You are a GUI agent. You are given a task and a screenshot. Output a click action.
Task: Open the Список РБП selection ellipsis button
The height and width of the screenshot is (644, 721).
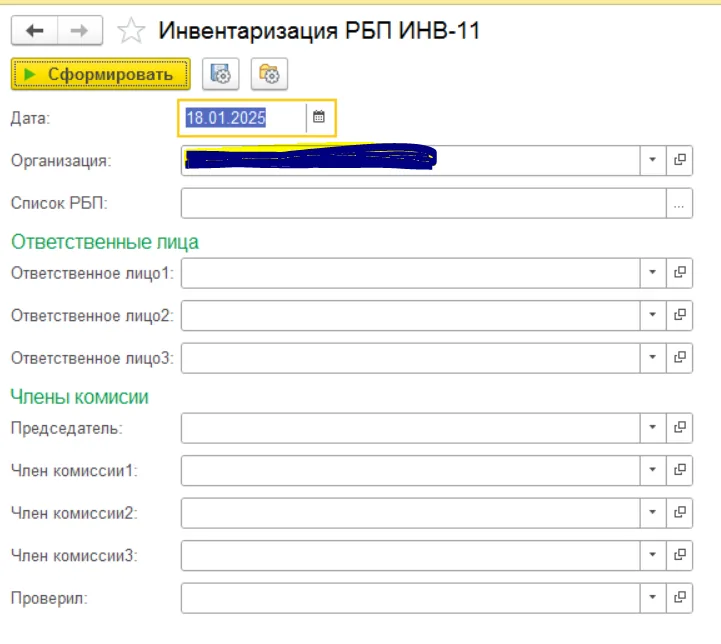click(x=679, y=203)
